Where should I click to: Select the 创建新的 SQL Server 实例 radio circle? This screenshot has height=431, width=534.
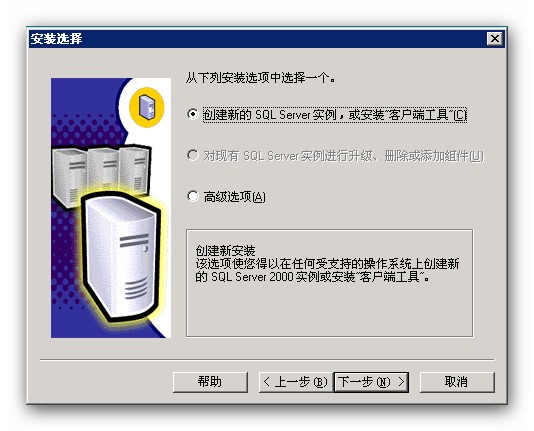point(193,114)
